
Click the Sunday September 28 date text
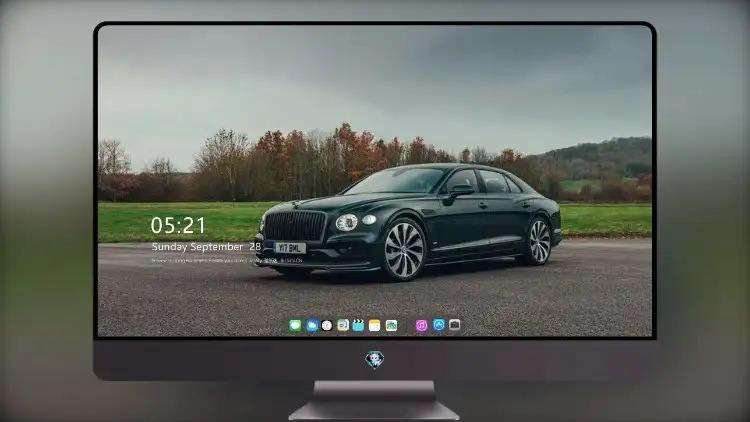(206, 247)
